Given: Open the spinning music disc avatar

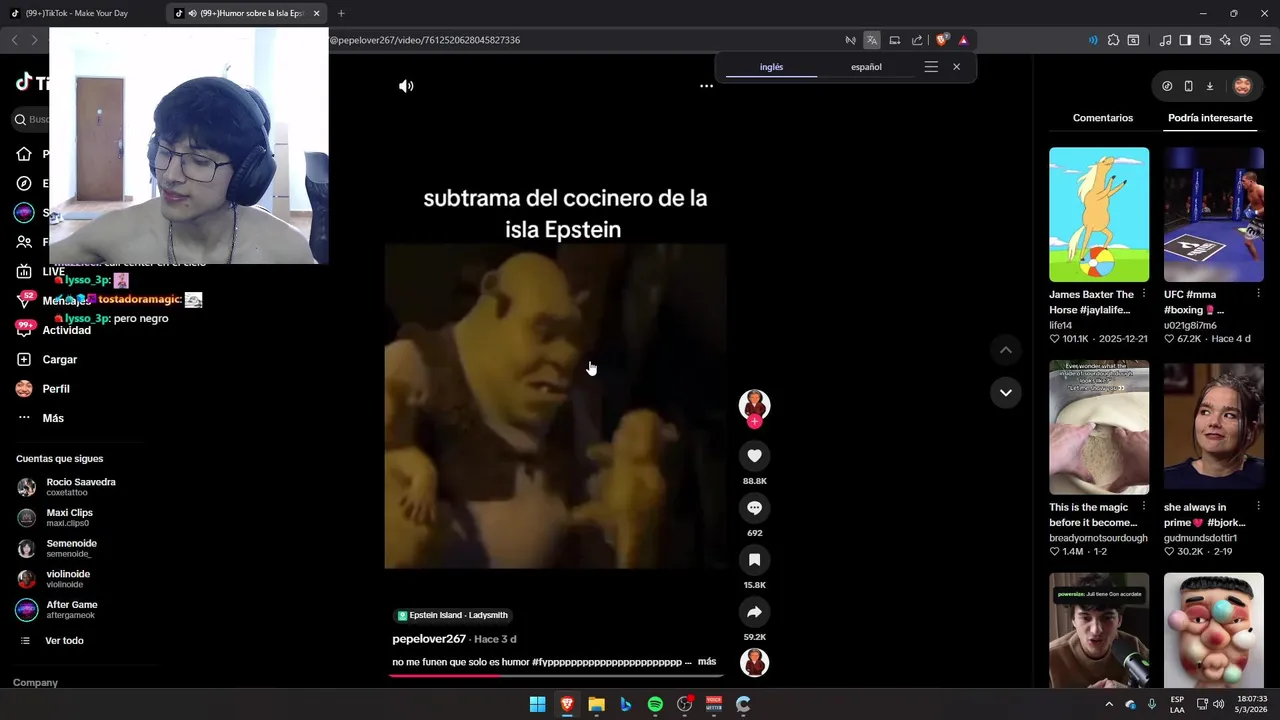Looking at the screenshot, I should [x=754, y=662].
